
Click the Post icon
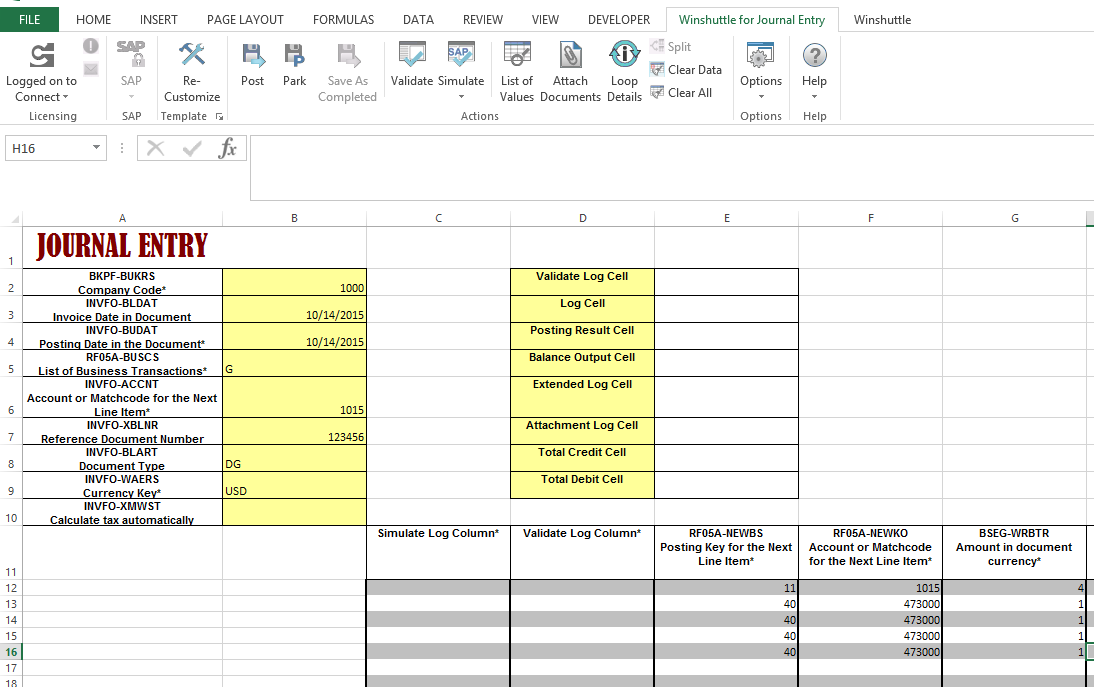(253, 55)
